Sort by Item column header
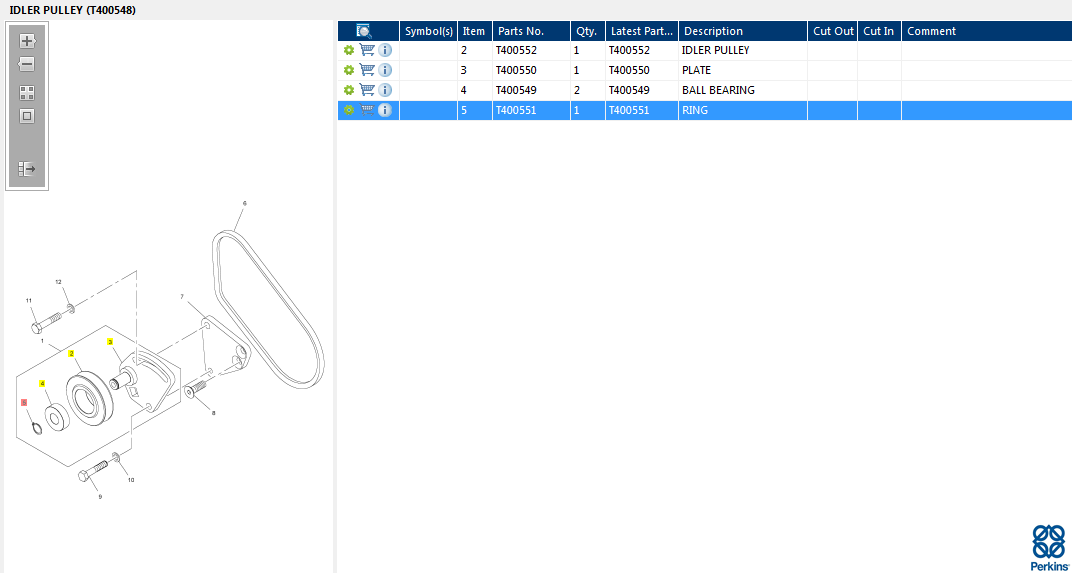Viewport: 1072px width, 573px height. click(474, 31)
